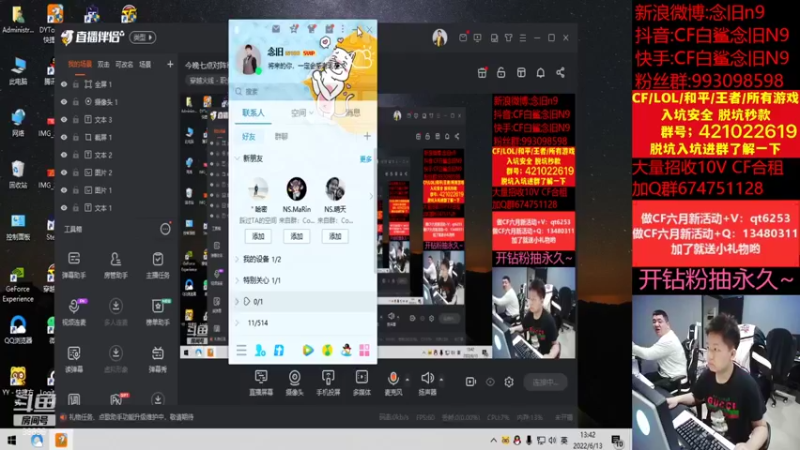Add 摄像头 source in bottom toolbar
Screen dimensions: 800x450
pos(294,383)
